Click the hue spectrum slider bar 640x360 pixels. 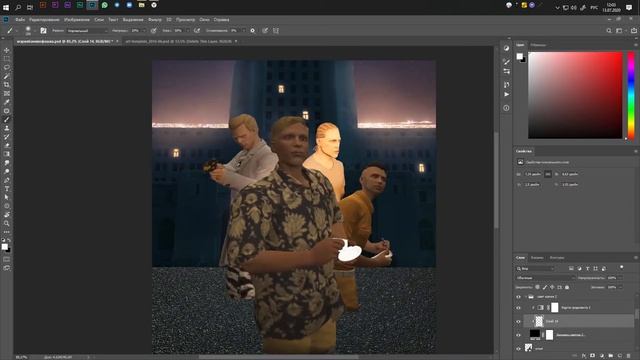(x=631, y=95)
